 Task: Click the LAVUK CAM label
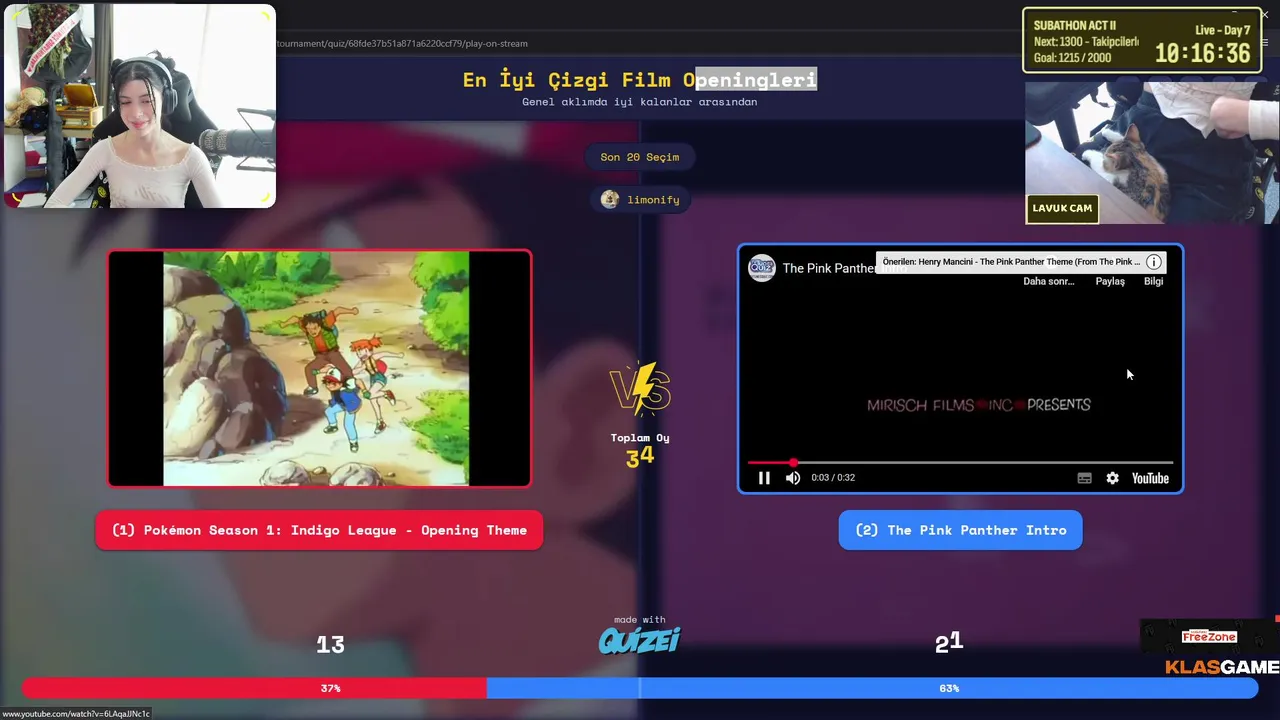pos(1062,208)
